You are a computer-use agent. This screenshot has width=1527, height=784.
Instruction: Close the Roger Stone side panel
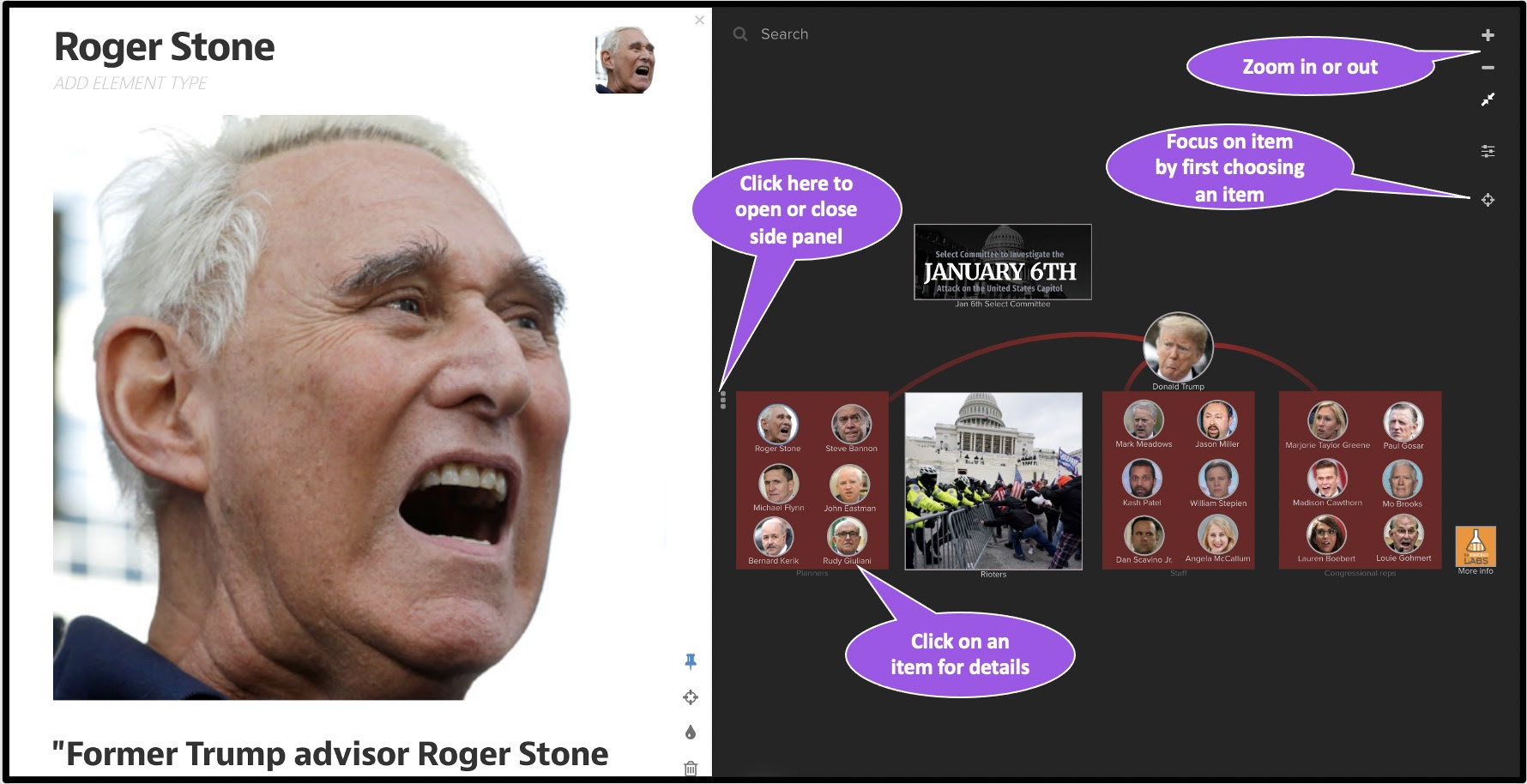699,20
